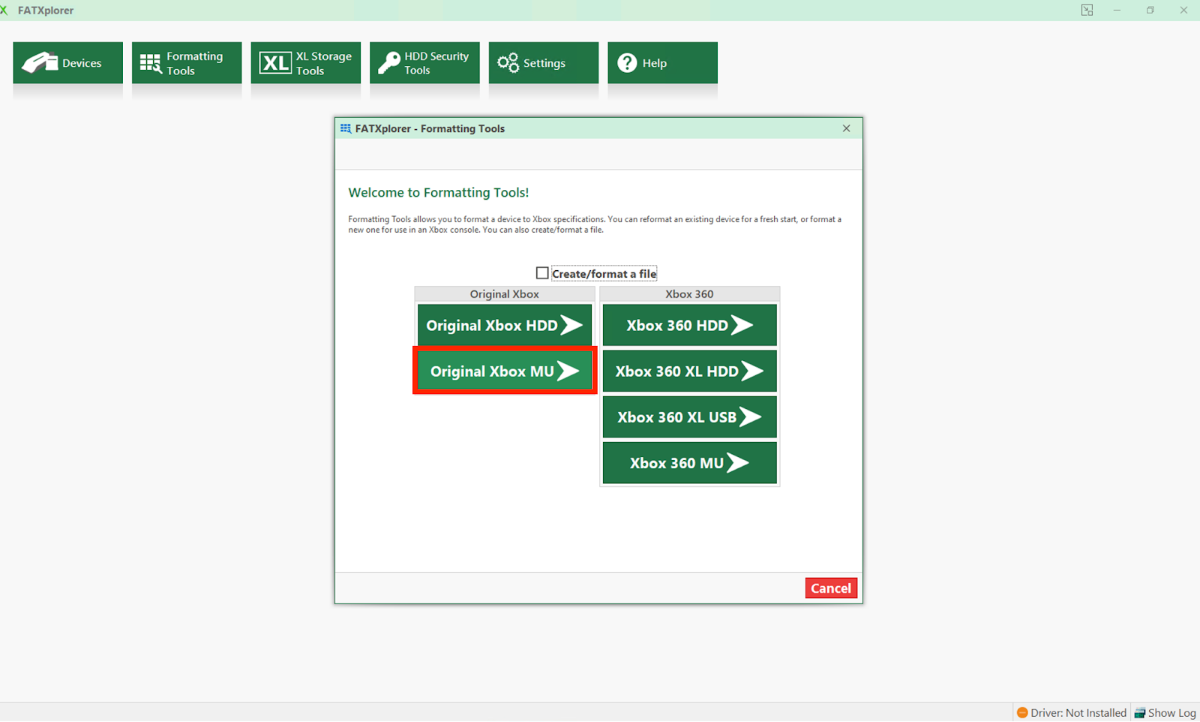Image resolution: width=1200 pixels, height=722 pixels.
Task: Cancel the Formatting Tools dialog
Action: (831, 588)
